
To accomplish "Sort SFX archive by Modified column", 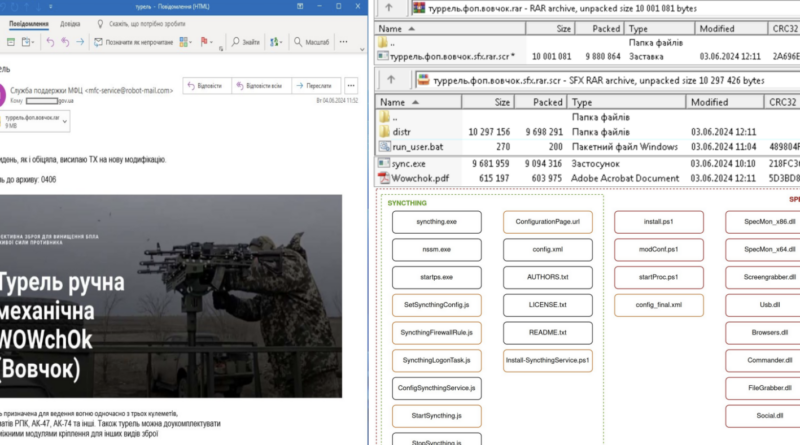I will 724,102.
